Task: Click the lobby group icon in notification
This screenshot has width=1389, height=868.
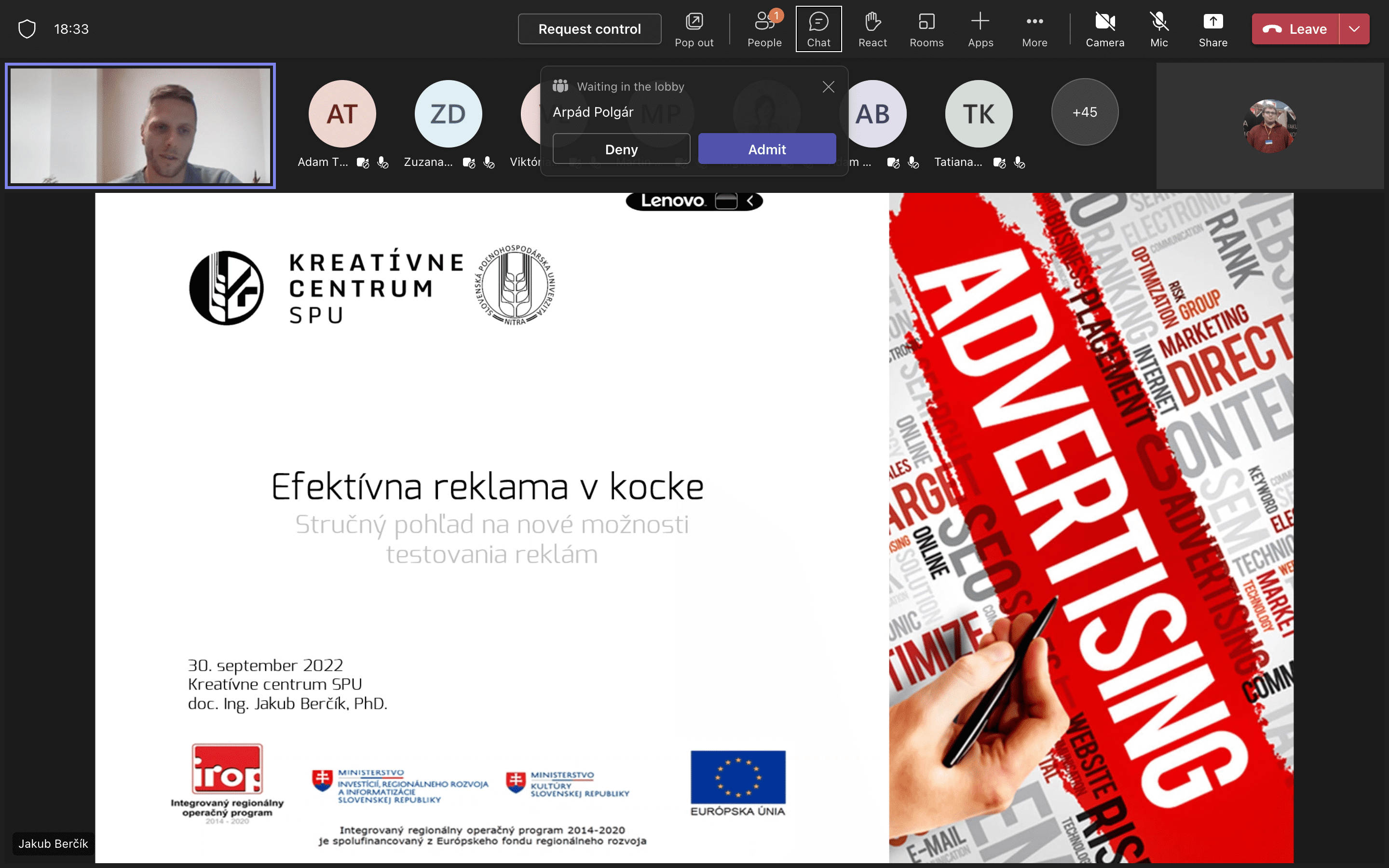Action: pyautogui.click(x=560, y=86)
